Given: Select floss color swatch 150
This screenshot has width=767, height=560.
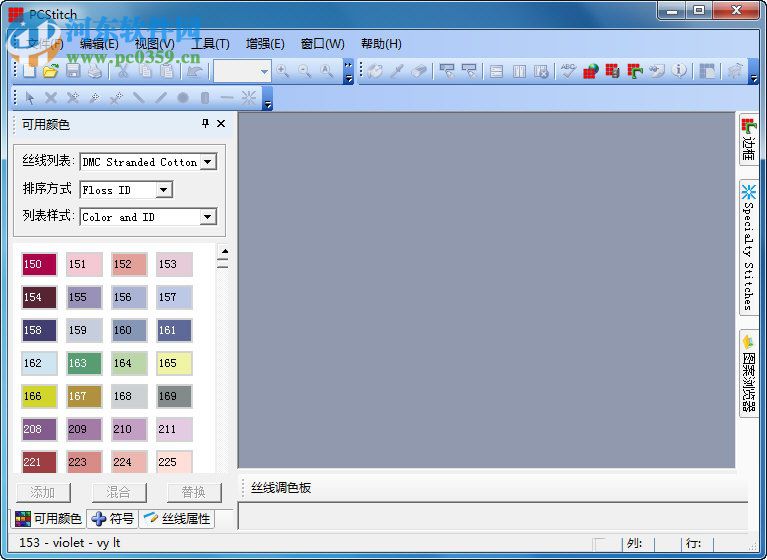Looking at the screenshot, I should pyautogui.click(x=39, y=264).
